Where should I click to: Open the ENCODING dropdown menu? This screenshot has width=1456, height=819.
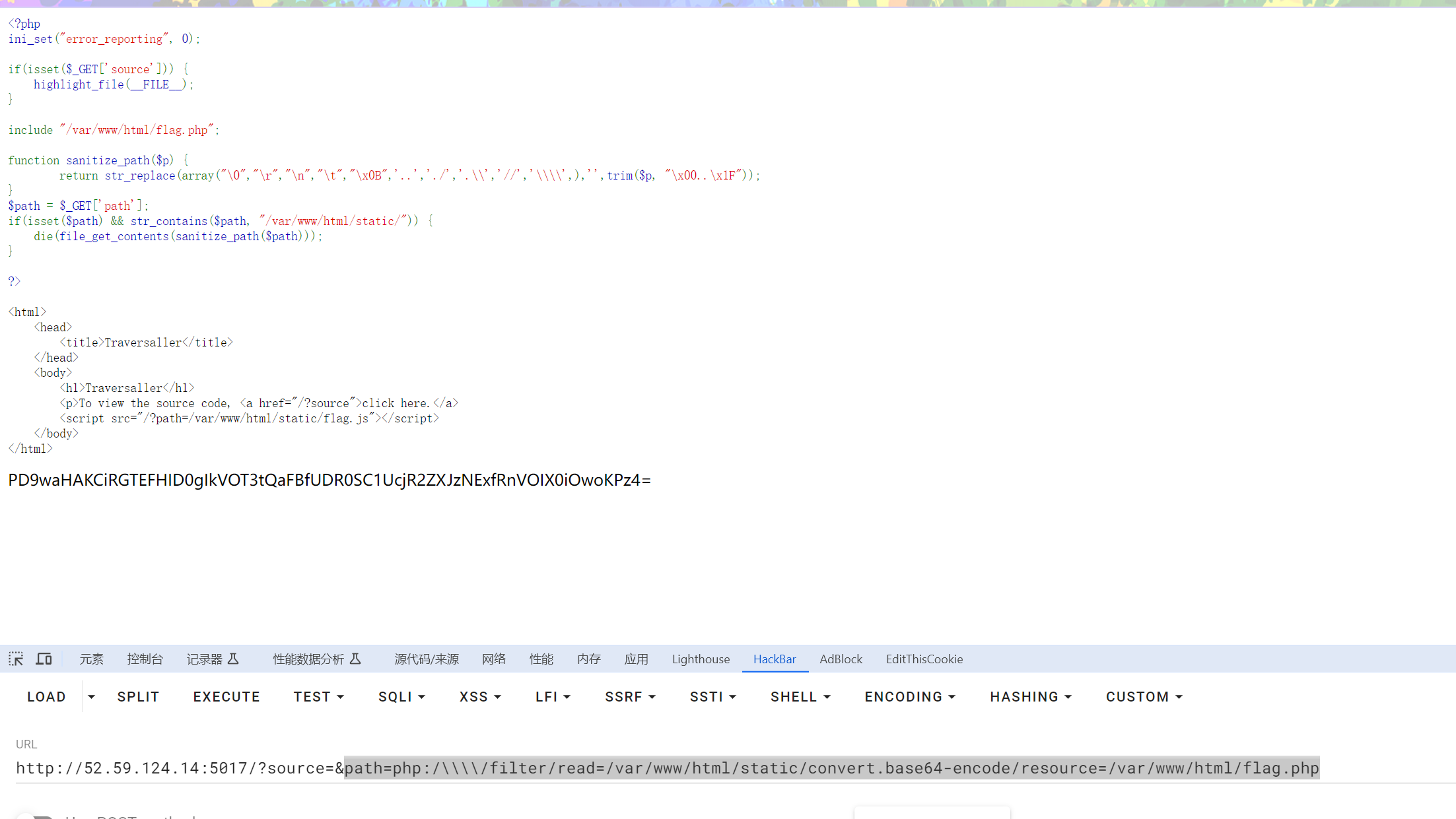pos(910,697)
